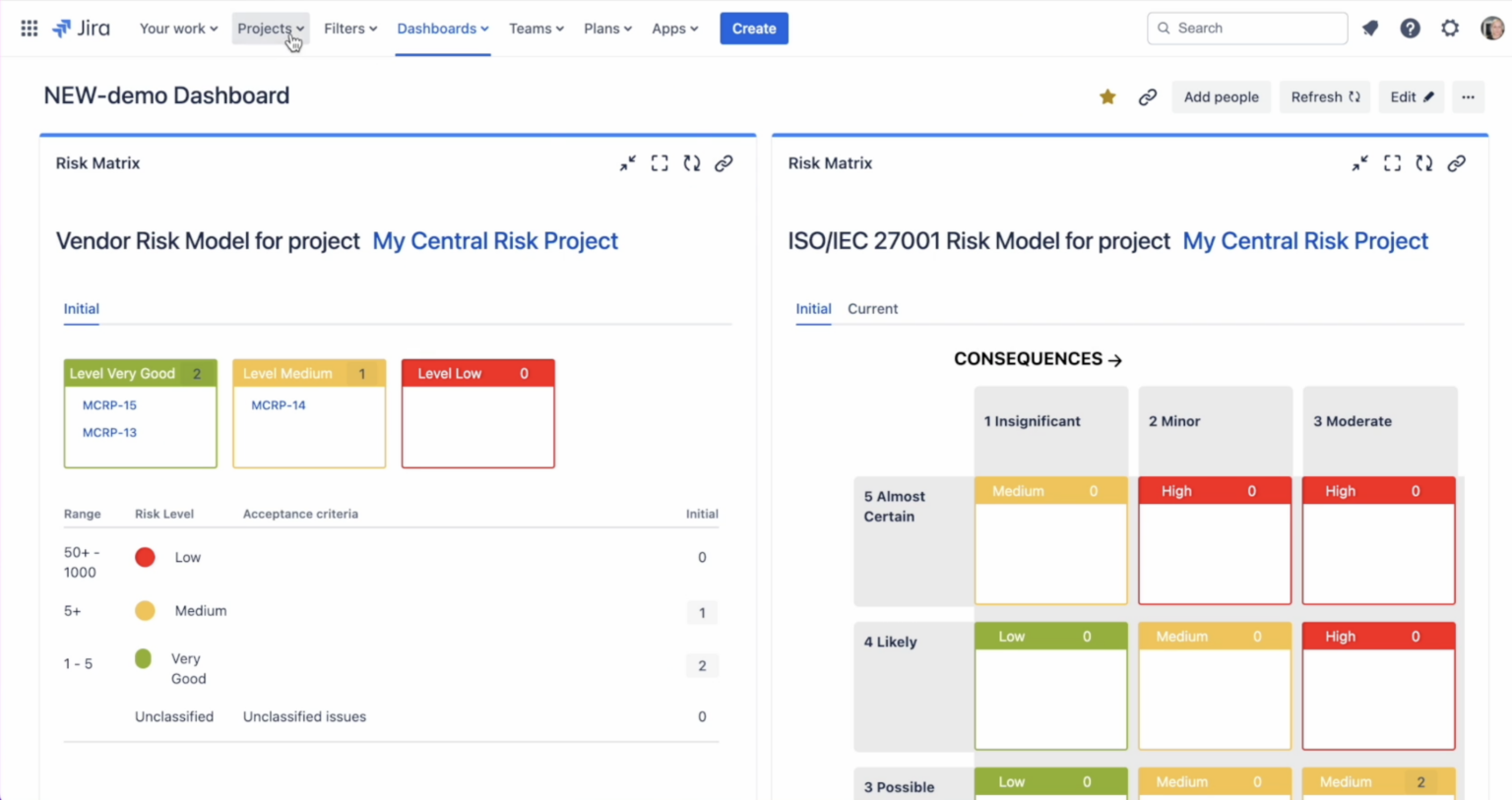The width and height of the screenshot is (1512, 800).
Task: Click the Search input field
Action: pos(1246,28)
